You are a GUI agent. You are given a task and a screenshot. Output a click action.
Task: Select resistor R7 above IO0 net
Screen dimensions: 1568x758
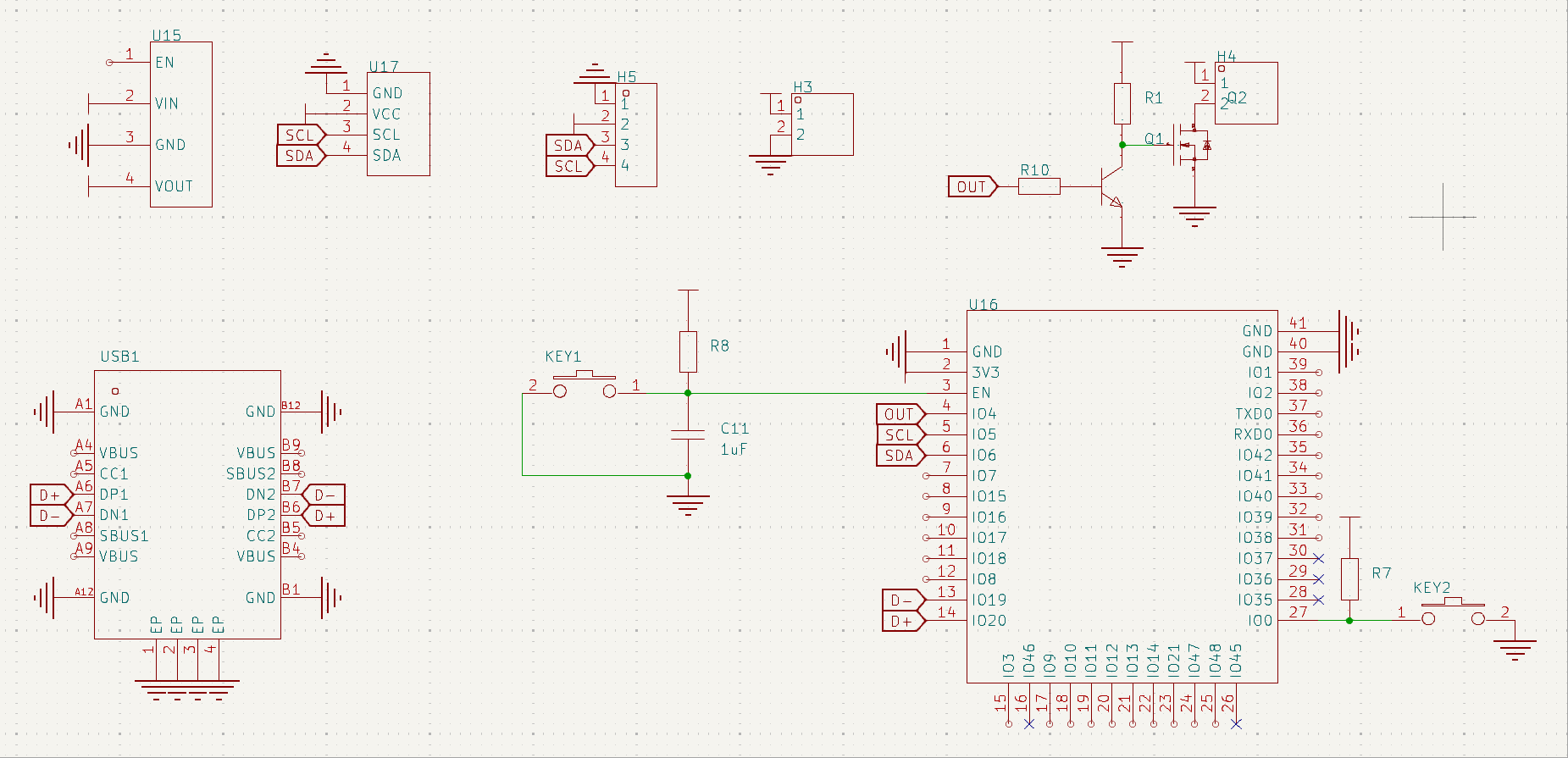pyautogui.click(x=1349, y=579)
